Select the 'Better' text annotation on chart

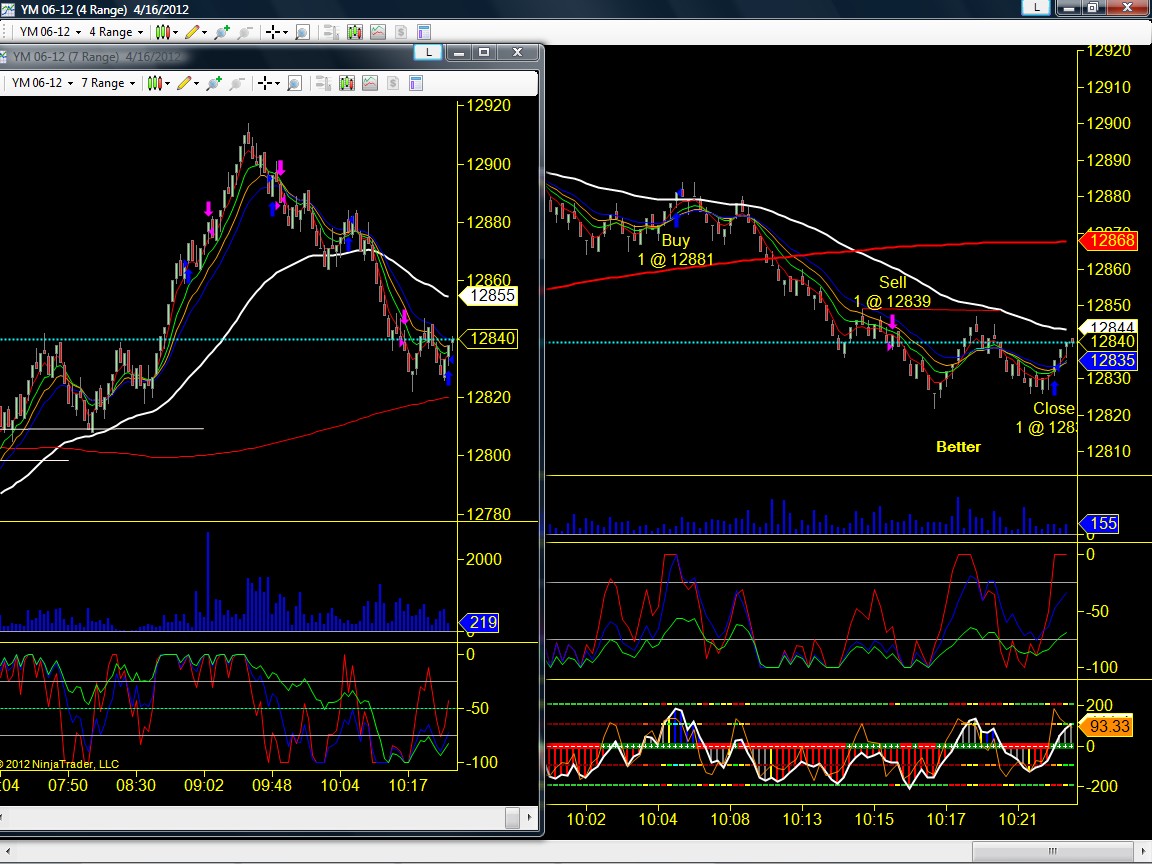click(x=958, y=447)
